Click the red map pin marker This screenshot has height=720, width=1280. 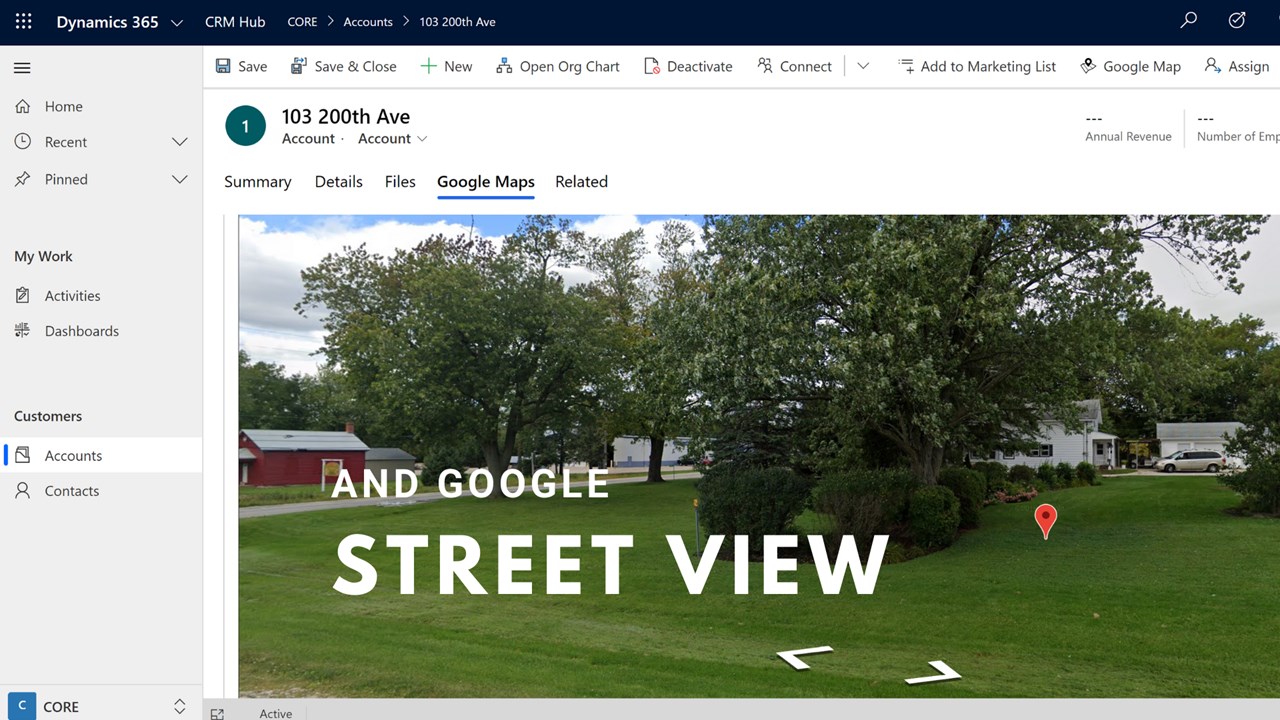pos(1045,521)
